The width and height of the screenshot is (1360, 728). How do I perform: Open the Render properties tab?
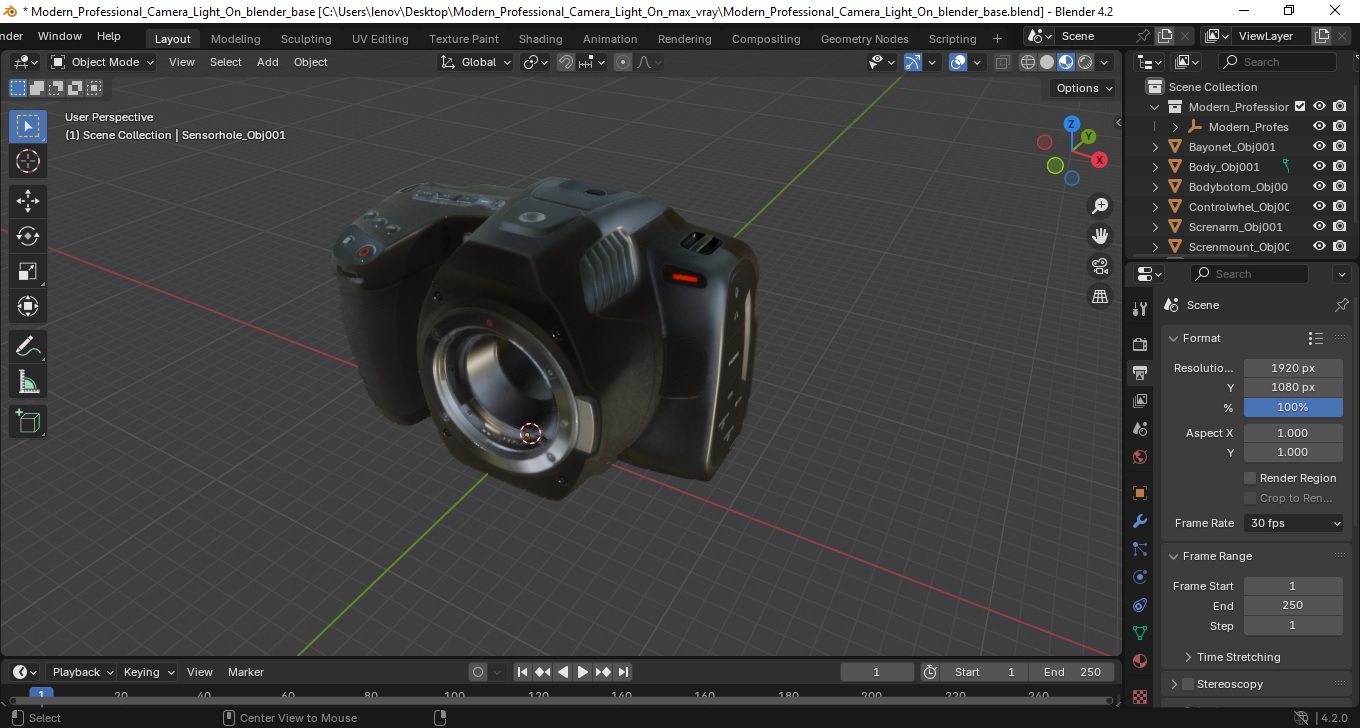(x=1139, y=344)
